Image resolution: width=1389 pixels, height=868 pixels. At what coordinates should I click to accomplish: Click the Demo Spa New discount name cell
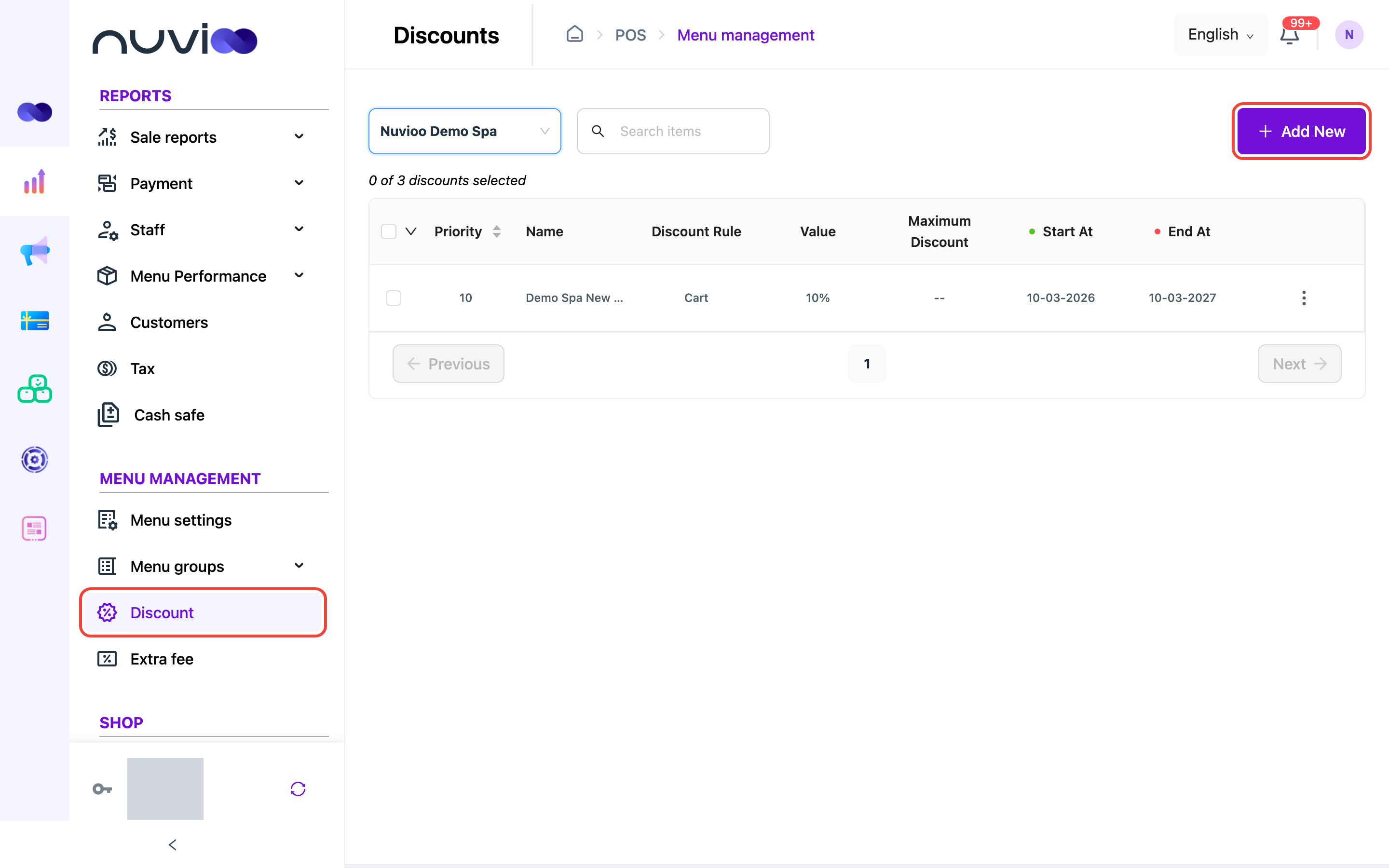[x=574, y=298]
